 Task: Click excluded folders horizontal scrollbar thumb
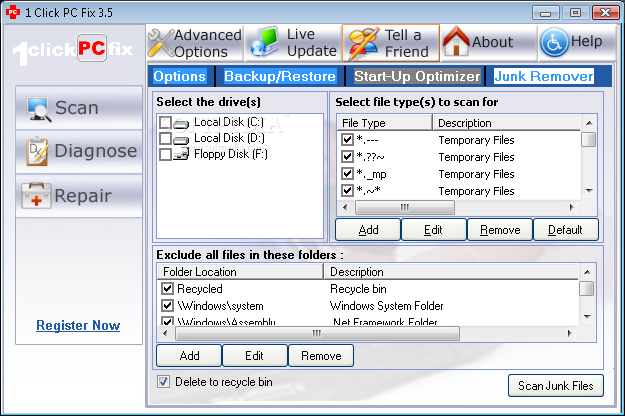(317, 333)
